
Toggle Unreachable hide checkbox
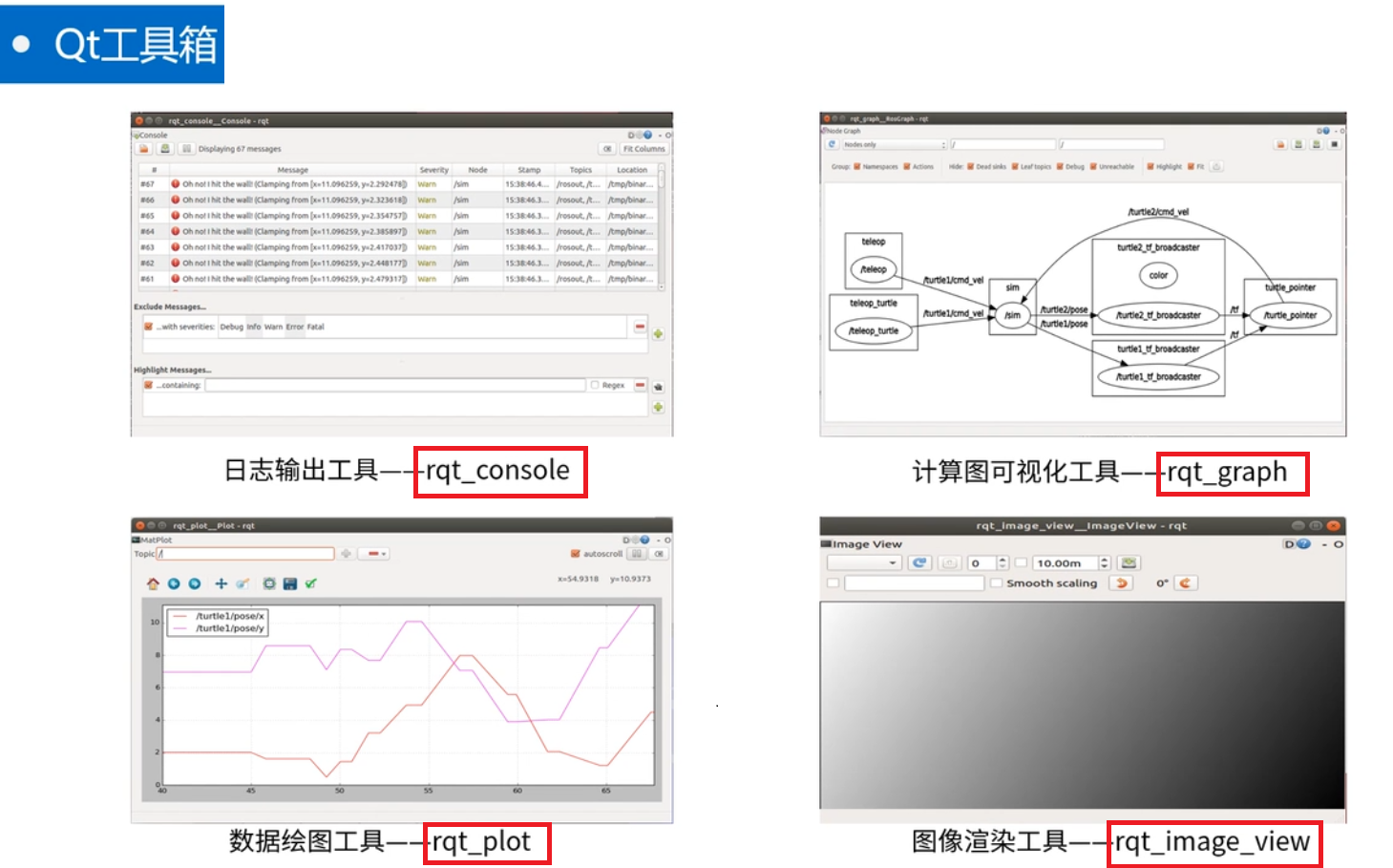point(1094,166)
